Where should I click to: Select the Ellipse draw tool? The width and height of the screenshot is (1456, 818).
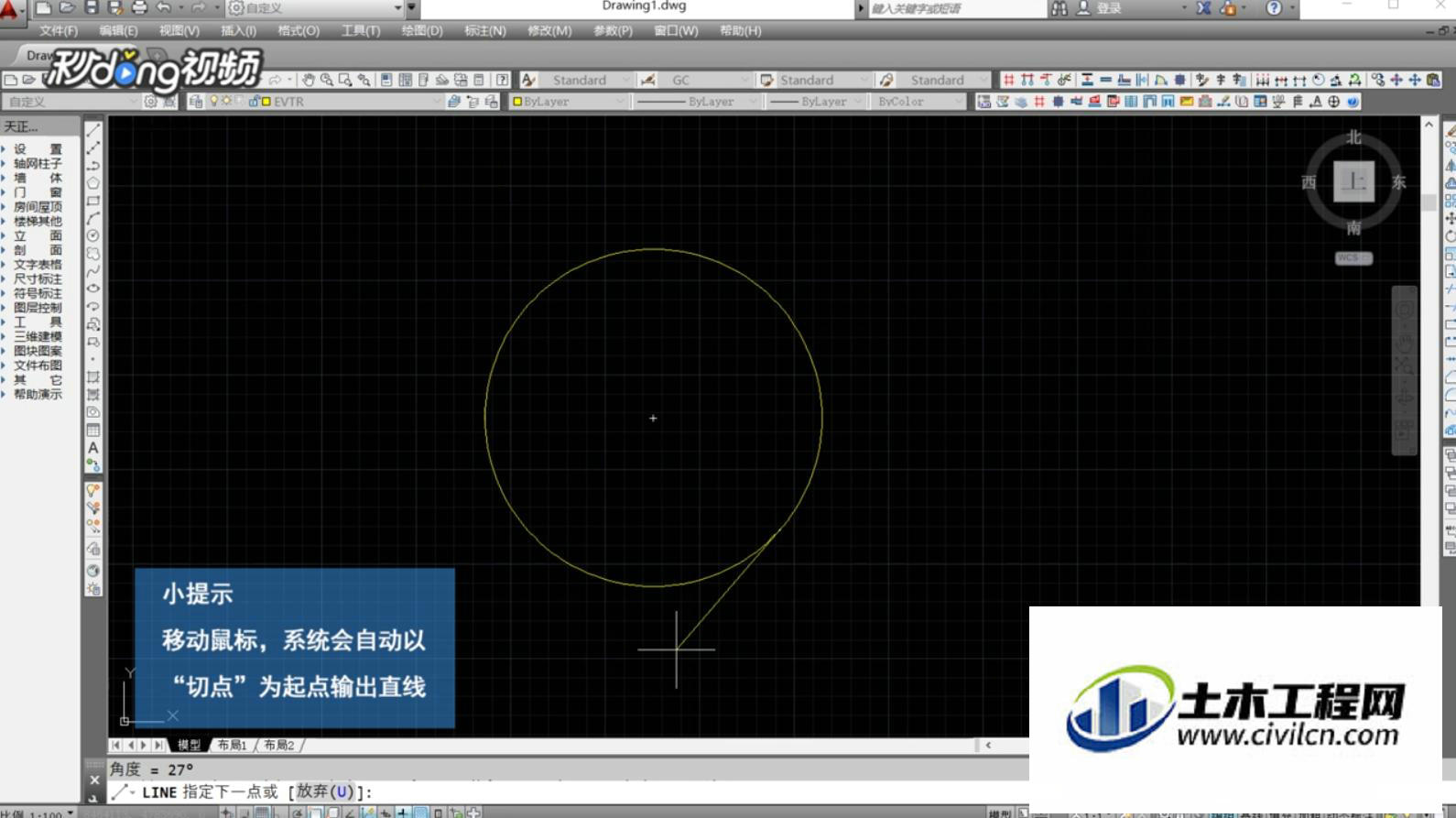(93, 289)
